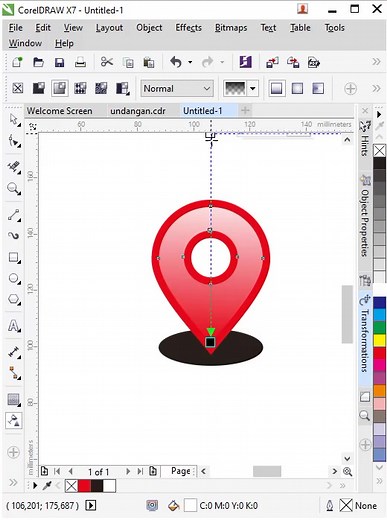Open document palette flyout arrow

(x=35, y=486)
